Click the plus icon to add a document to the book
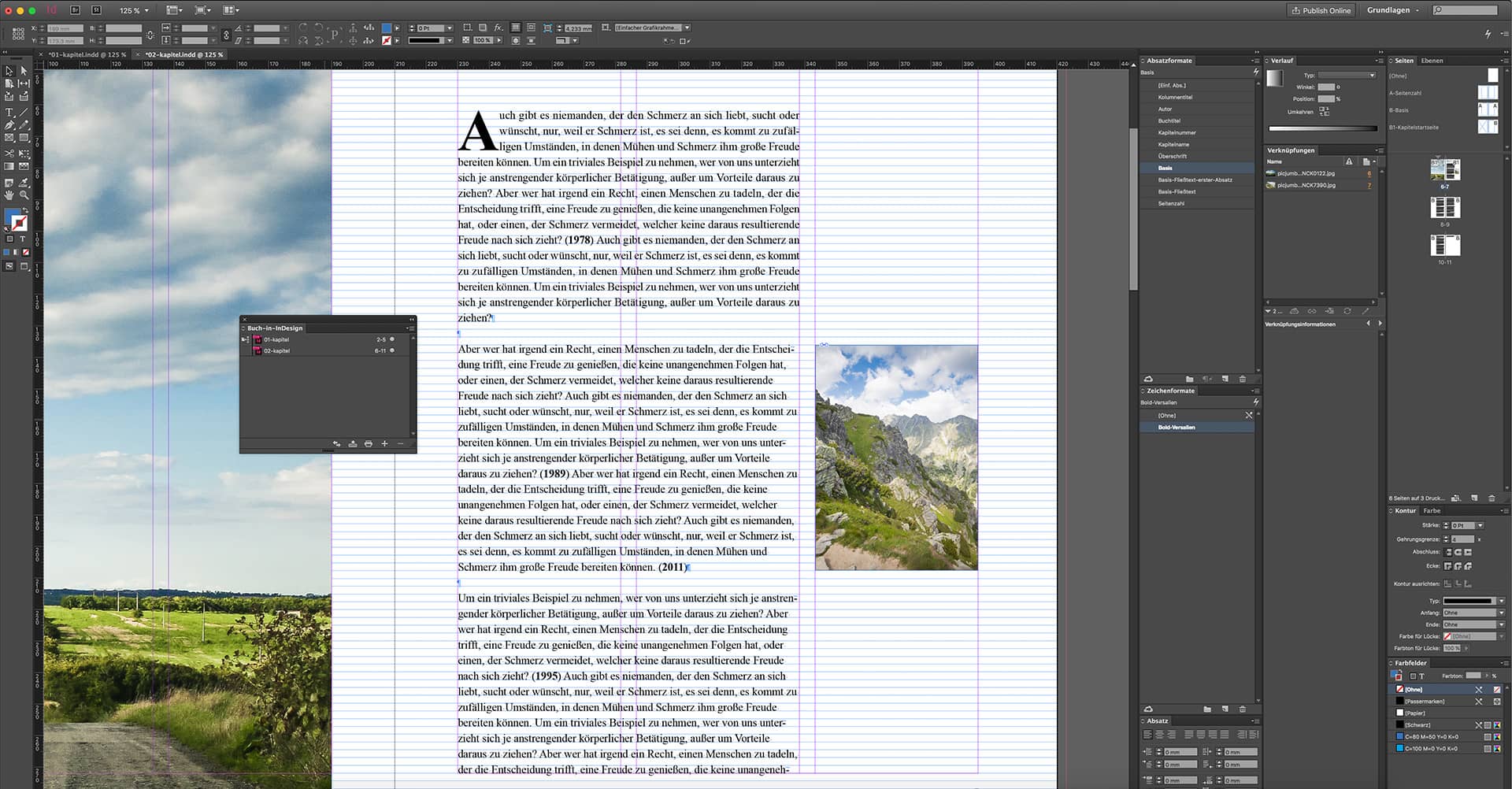Viewport: 1512px width, 789px height. click(x=384, y=443)
